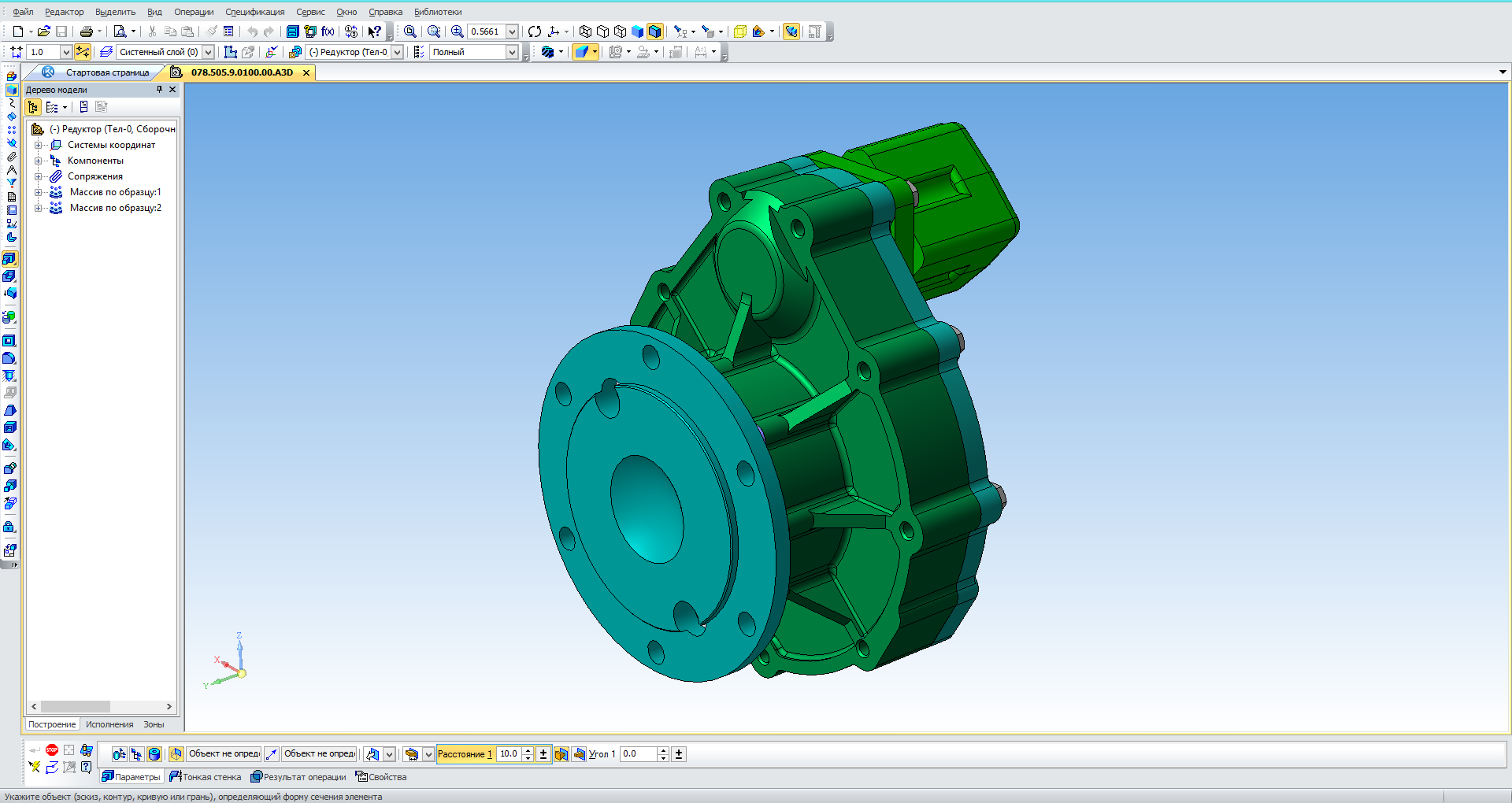Open the Результат операции property tab
Image resolution: width=1512 pixels, height=803 pixels.
[x=298, y=777]
